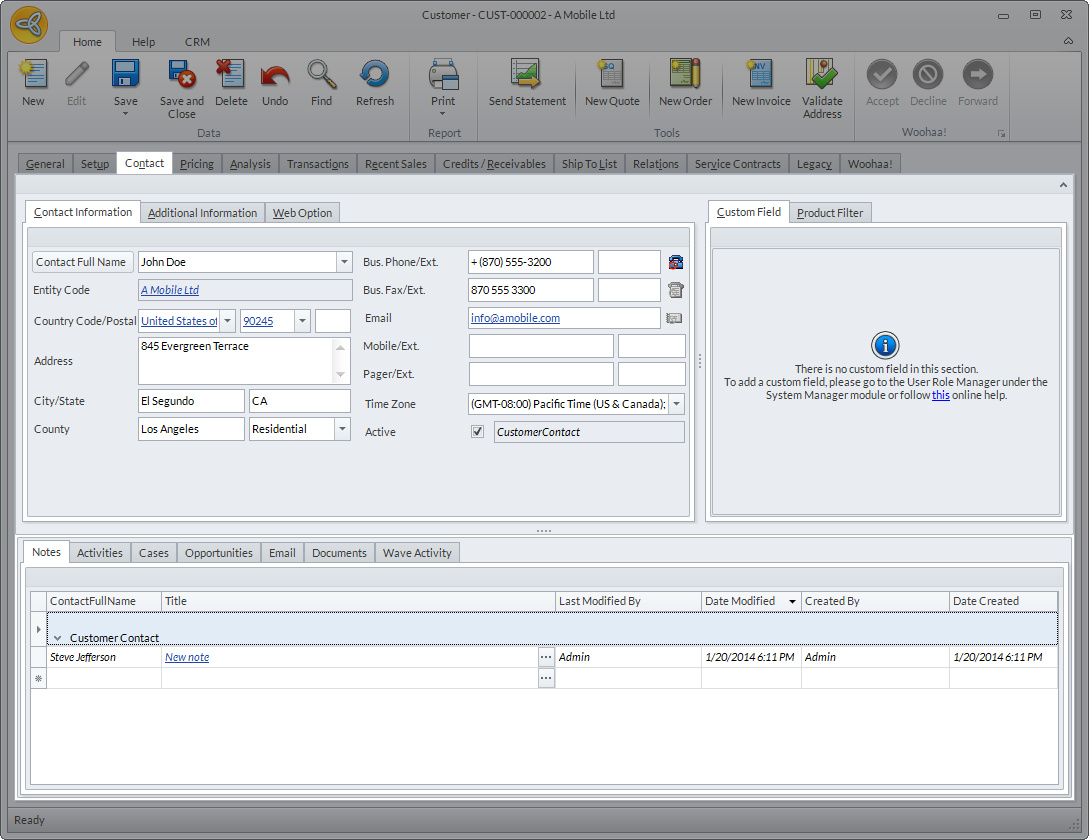The height and width of the screenshot is (840, 1089).
Task: Open the Time Zone dropdown
Action: coord(676,404)
